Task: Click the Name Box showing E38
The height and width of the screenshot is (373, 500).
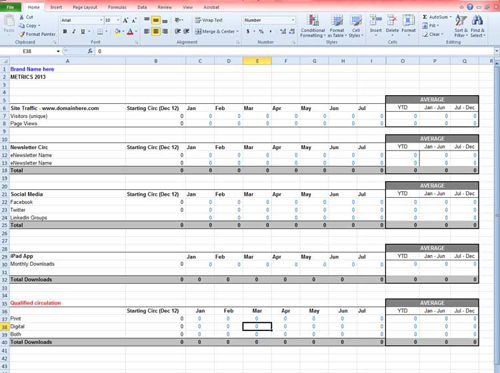Action: point(28,51)
